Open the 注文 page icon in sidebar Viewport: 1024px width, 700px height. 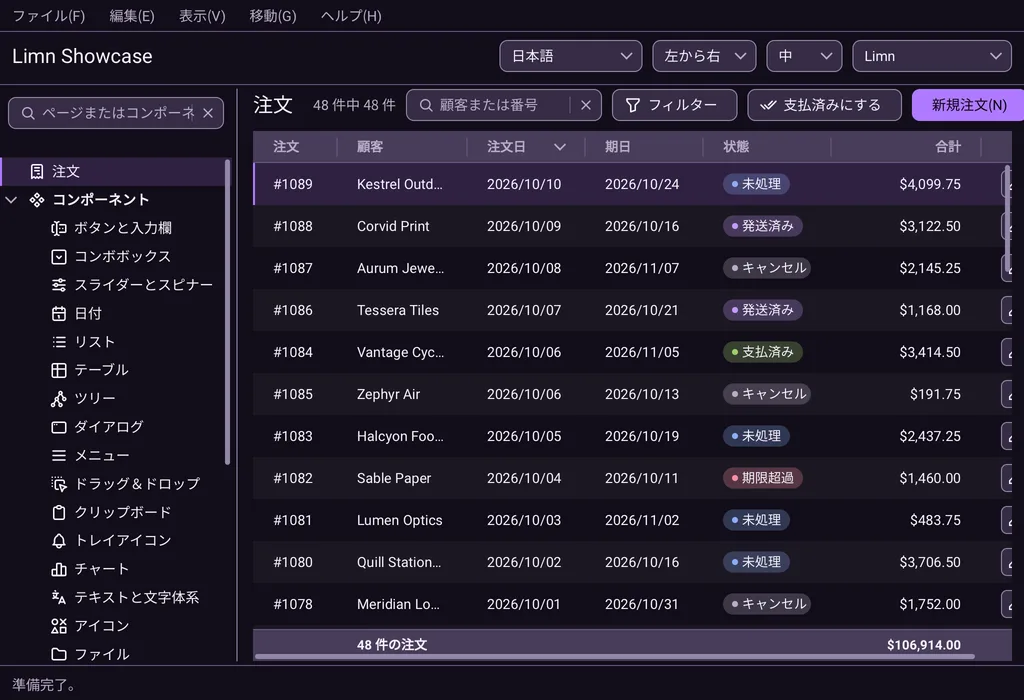coord(37,172)
